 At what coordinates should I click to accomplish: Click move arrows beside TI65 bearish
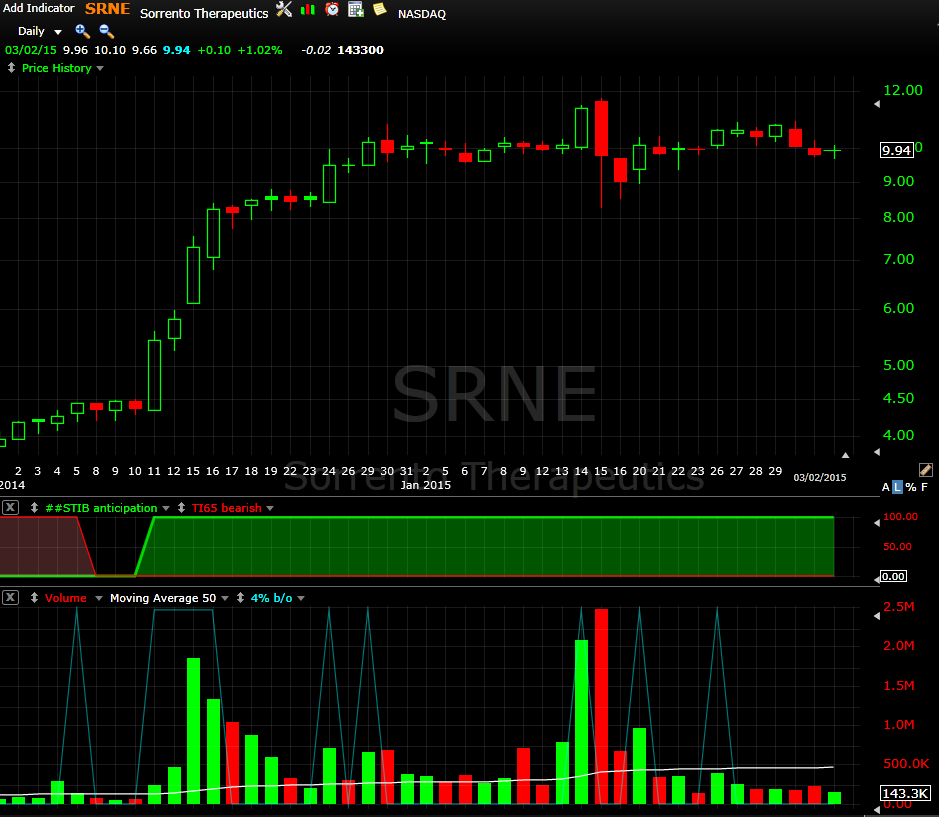click(x=181, y=508)
